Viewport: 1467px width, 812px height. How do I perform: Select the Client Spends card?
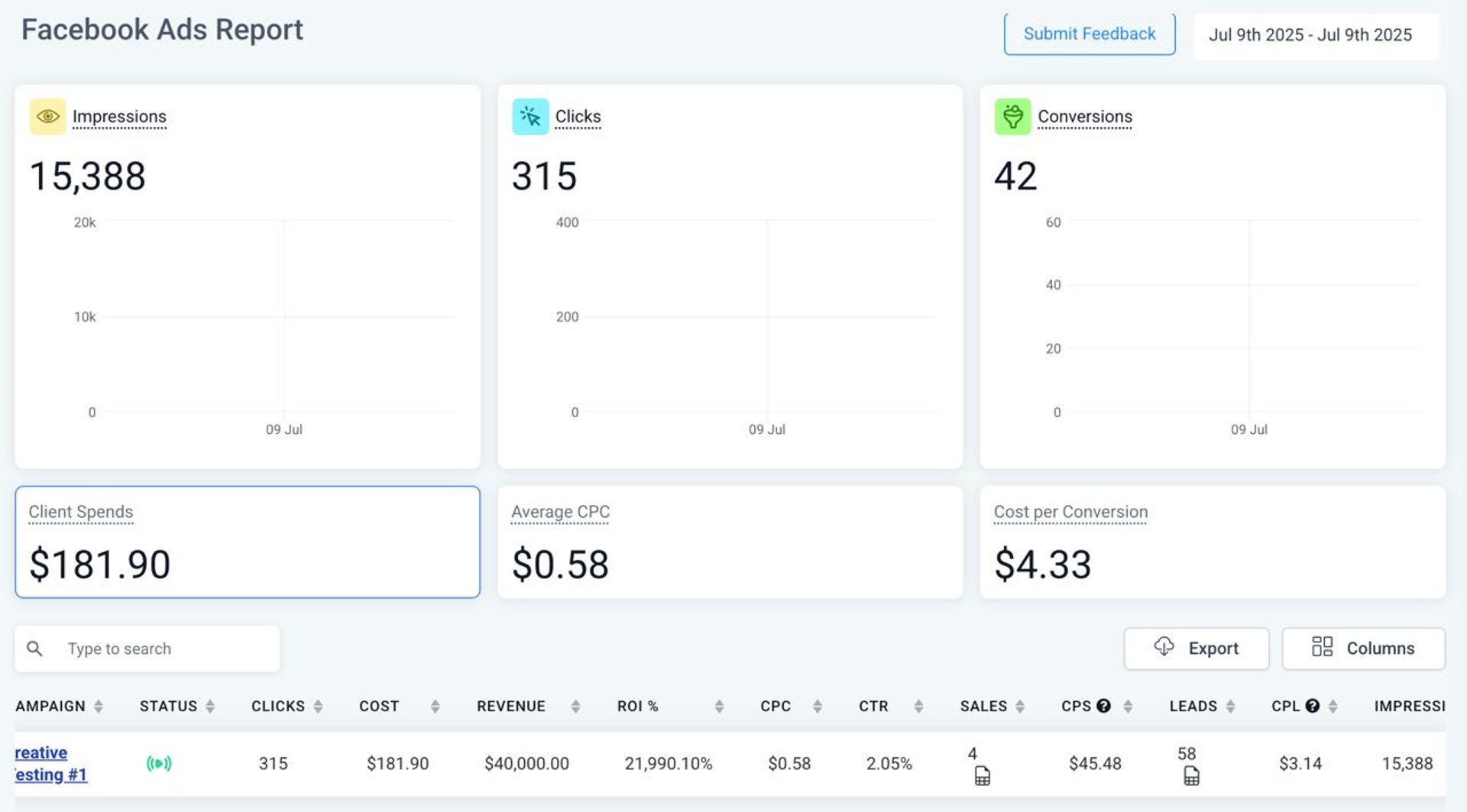[248, 542]
